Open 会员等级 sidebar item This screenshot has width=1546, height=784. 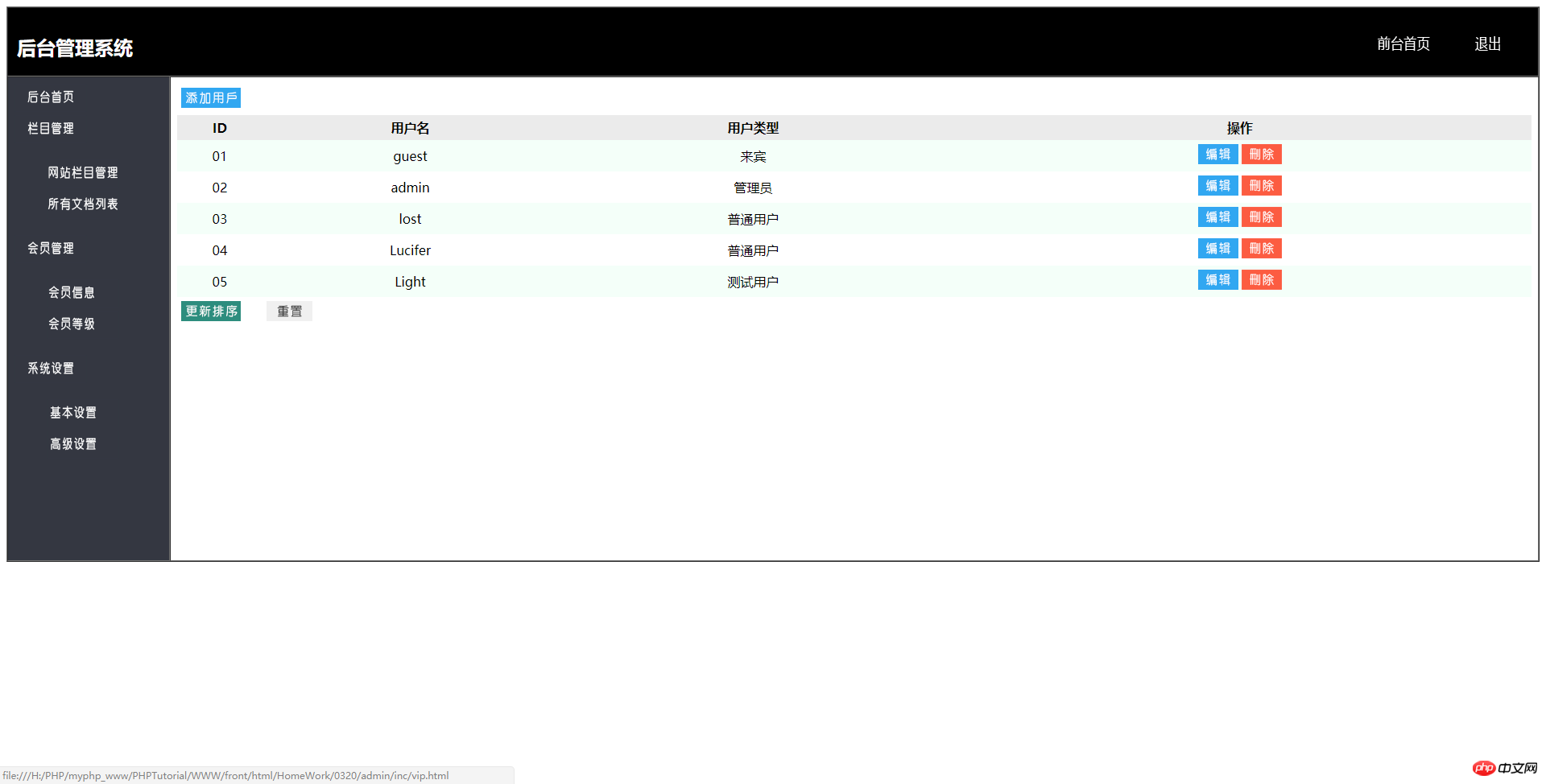(72, 324)
